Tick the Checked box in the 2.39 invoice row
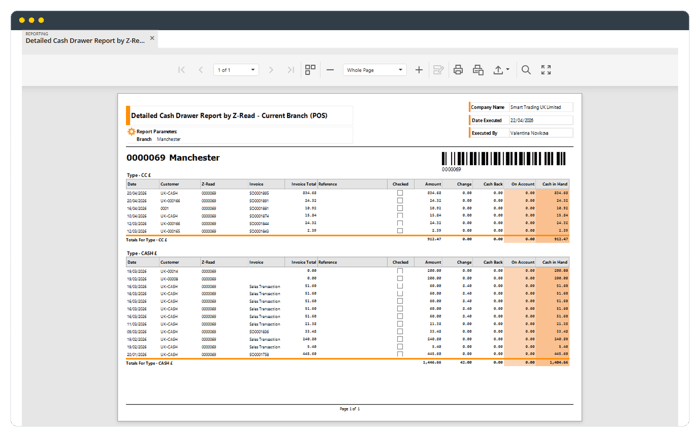The height and width of the screenshot is (437, 700). [x=400, y=231]
